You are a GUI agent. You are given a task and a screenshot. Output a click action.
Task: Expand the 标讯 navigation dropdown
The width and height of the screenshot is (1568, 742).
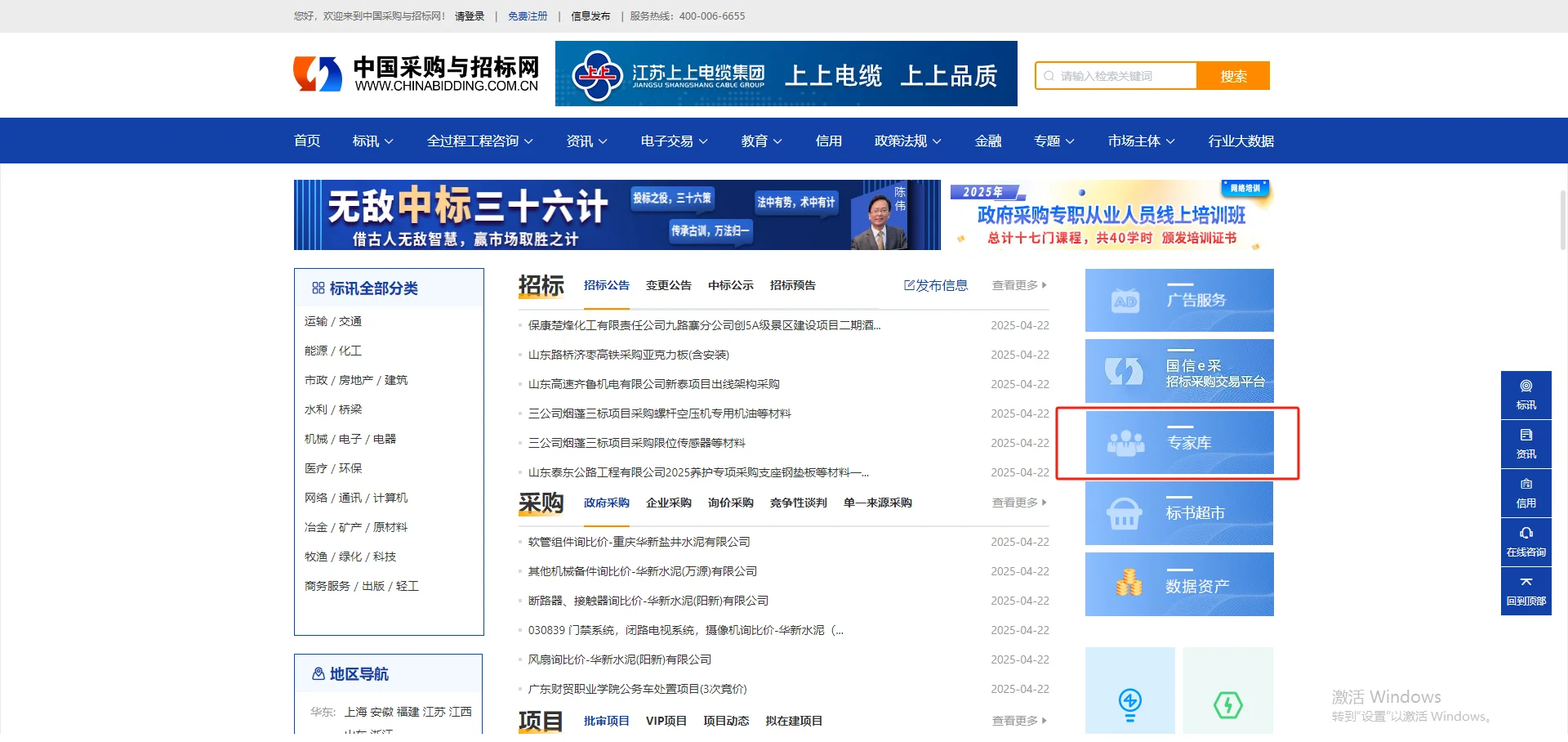tap(372, 141)
